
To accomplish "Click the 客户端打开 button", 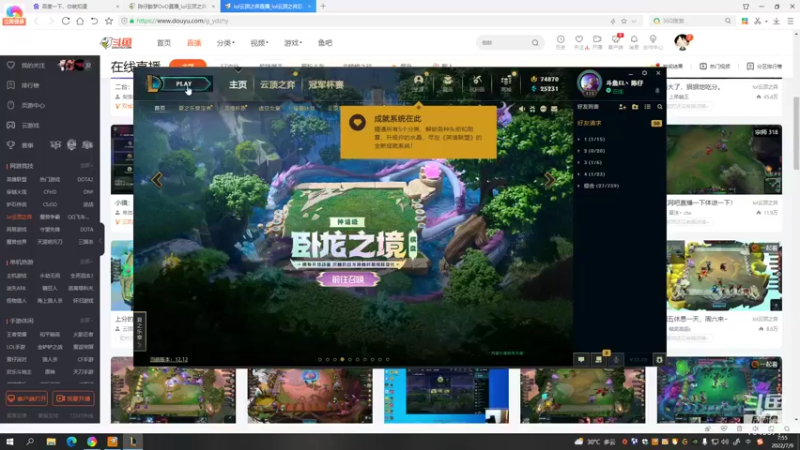I will (x=27, y=398).
